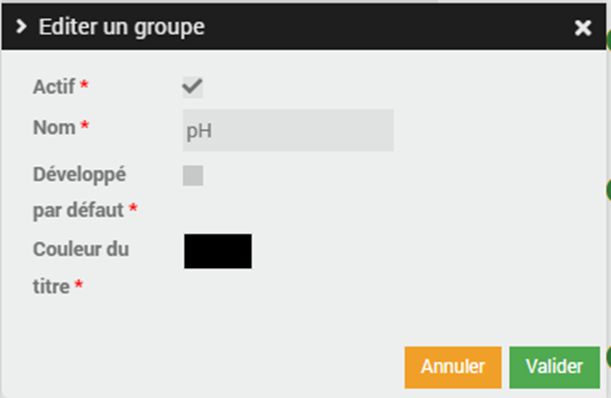611x398 pixels.
Task: Confirm changes with the Valider button
Action: (x=554, y=367)
